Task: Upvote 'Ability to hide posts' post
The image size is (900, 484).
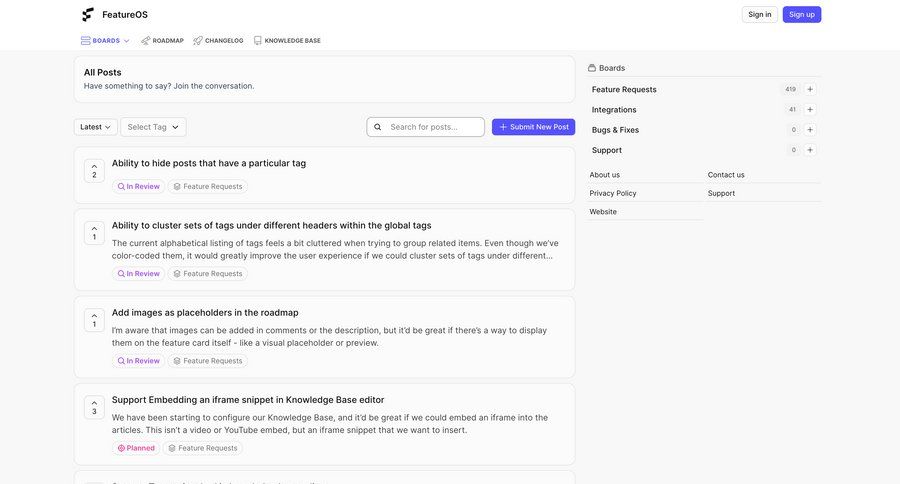Action: coord(94,171)
